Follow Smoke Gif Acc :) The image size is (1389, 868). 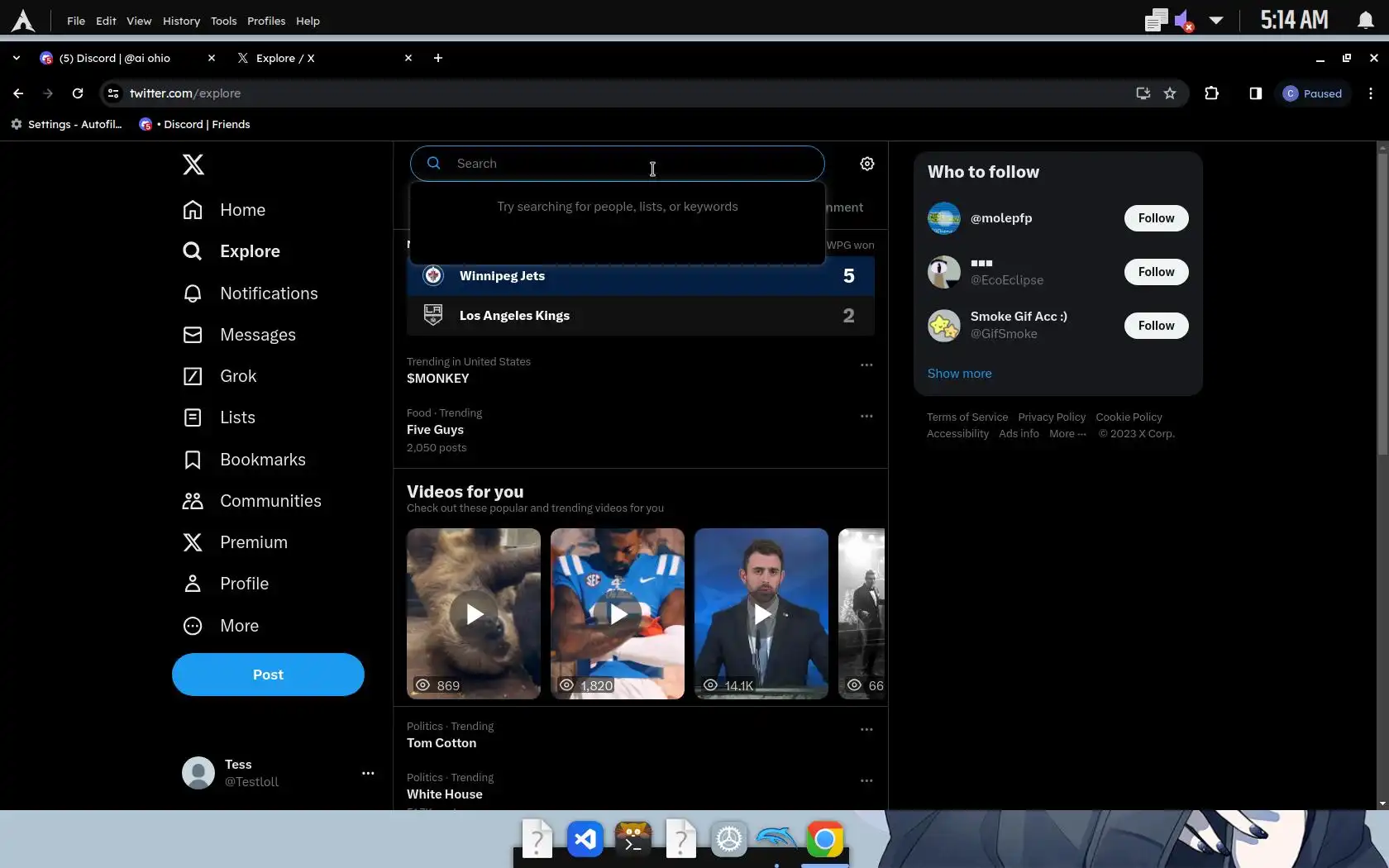[1156, 326]
